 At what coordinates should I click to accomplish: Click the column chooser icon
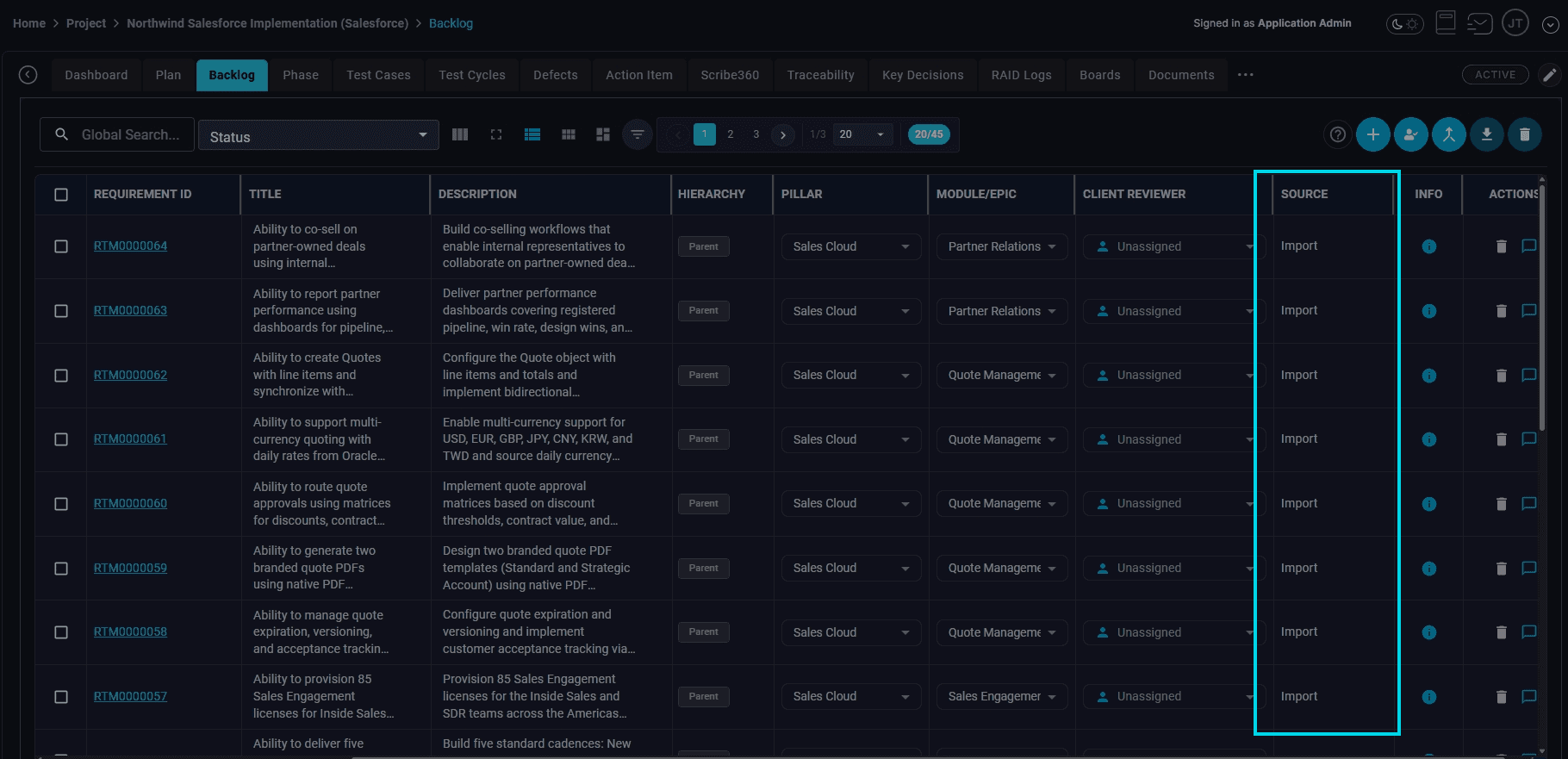point(460,134)
